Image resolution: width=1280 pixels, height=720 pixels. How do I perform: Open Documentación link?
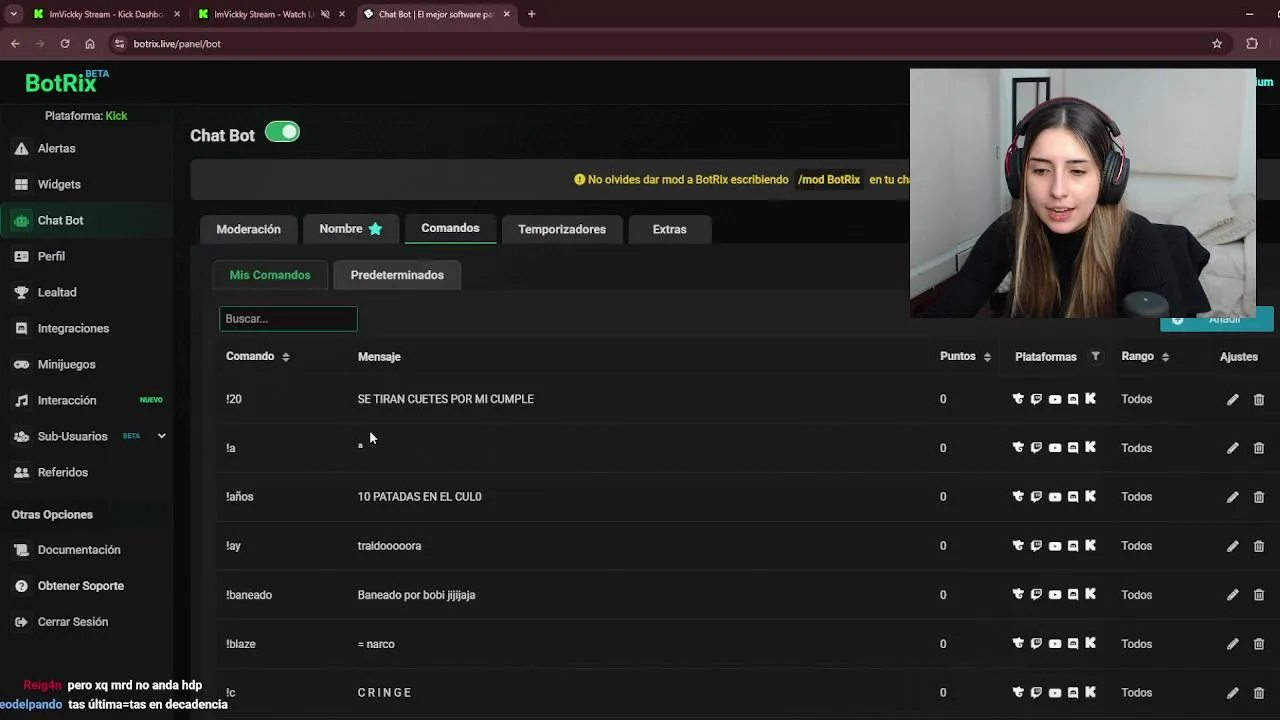pyautogui.click(x=79, y=550)
